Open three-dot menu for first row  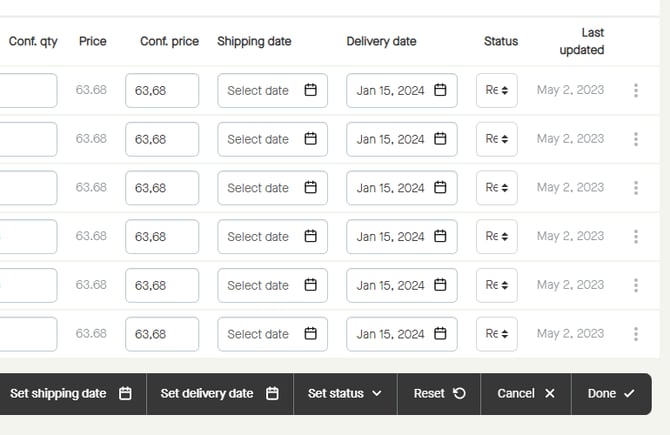(x=636, y=91)
